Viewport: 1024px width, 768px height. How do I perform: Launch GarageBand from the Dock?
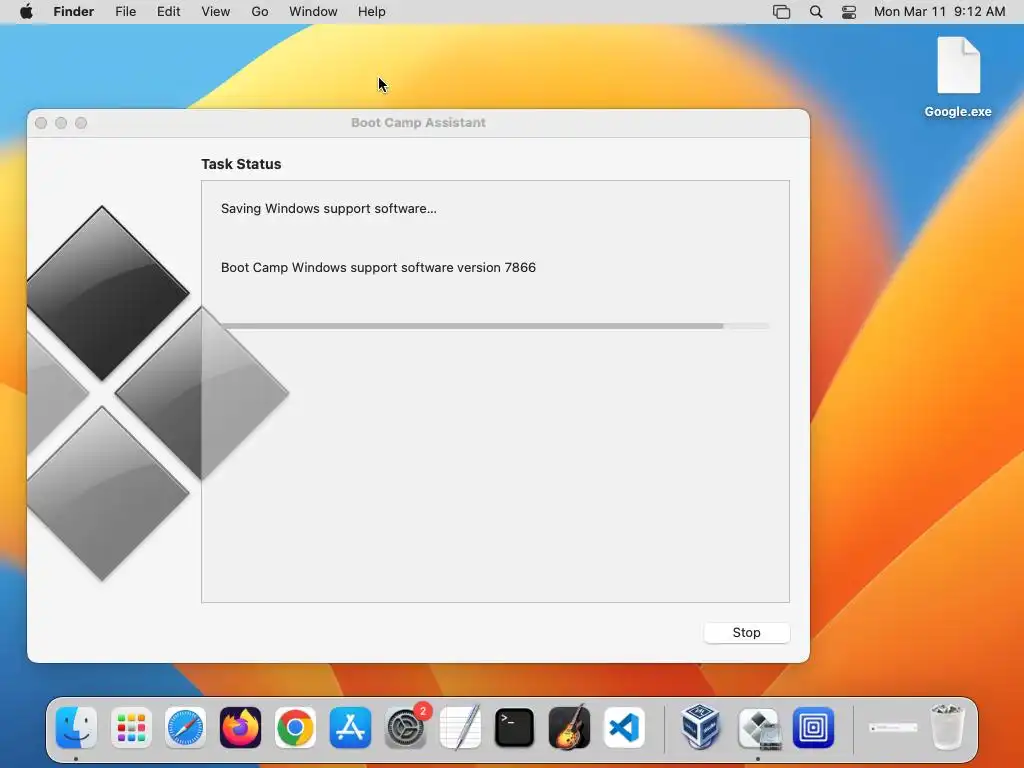pyautogui.click(x=569, y=728)
